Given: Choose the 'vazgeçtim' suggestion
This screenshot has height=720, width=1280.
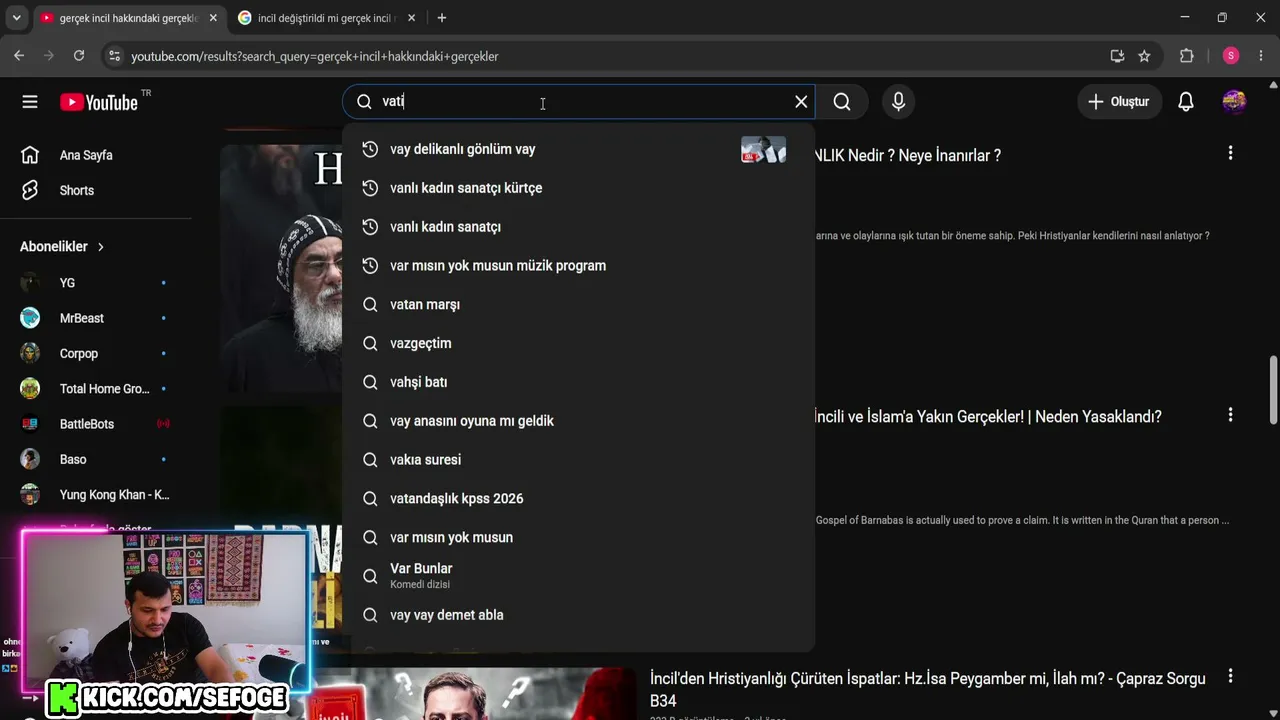Looking at the screenshot, I should pyautogui.click(x=578, y=343).
